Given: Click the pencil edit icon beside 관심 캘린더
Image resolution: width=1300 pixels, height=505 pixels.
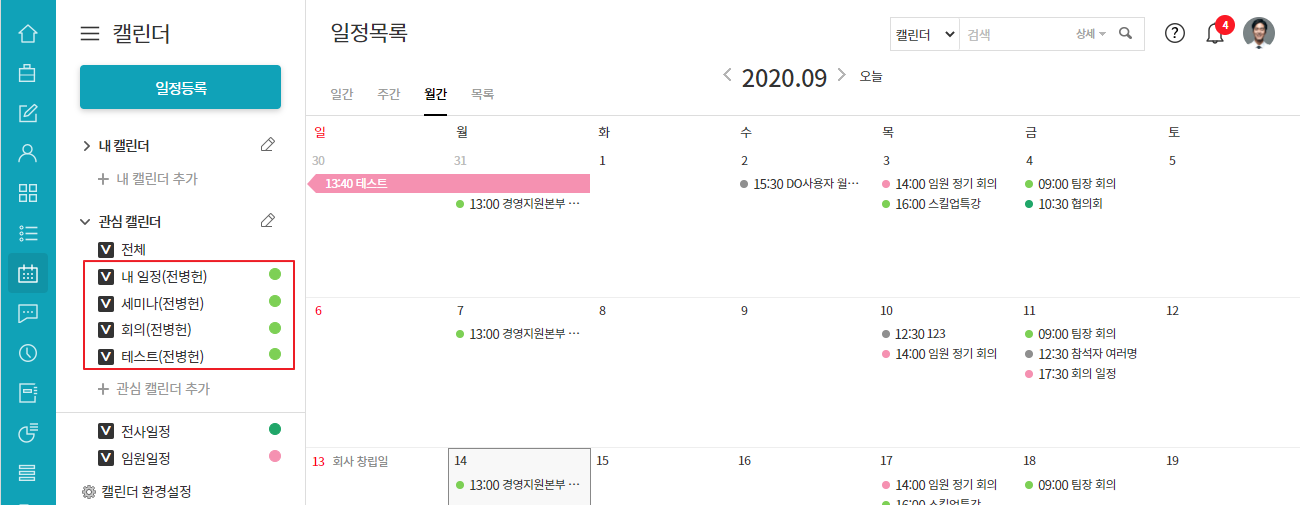Looking at the screenshot, I should coord(267,221).
